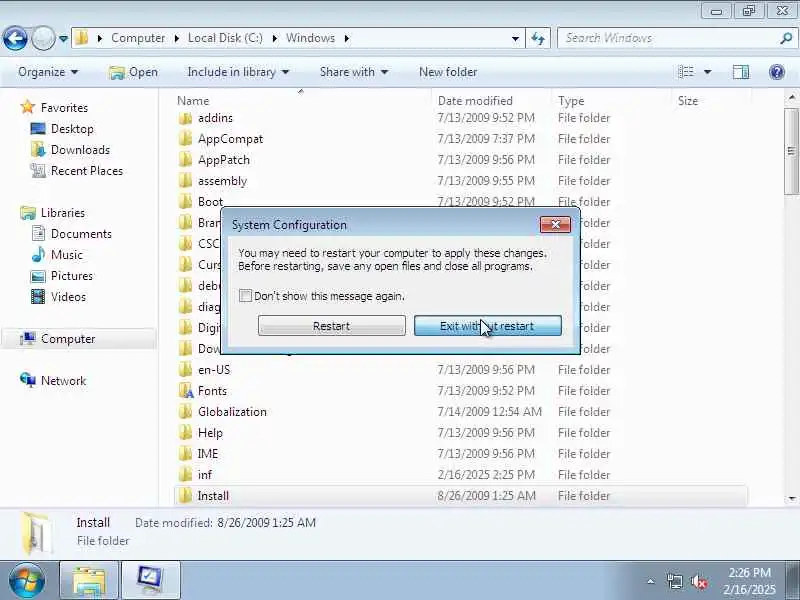Select the inf folder icon
800x600 pixels.
[x=185, y=474]
